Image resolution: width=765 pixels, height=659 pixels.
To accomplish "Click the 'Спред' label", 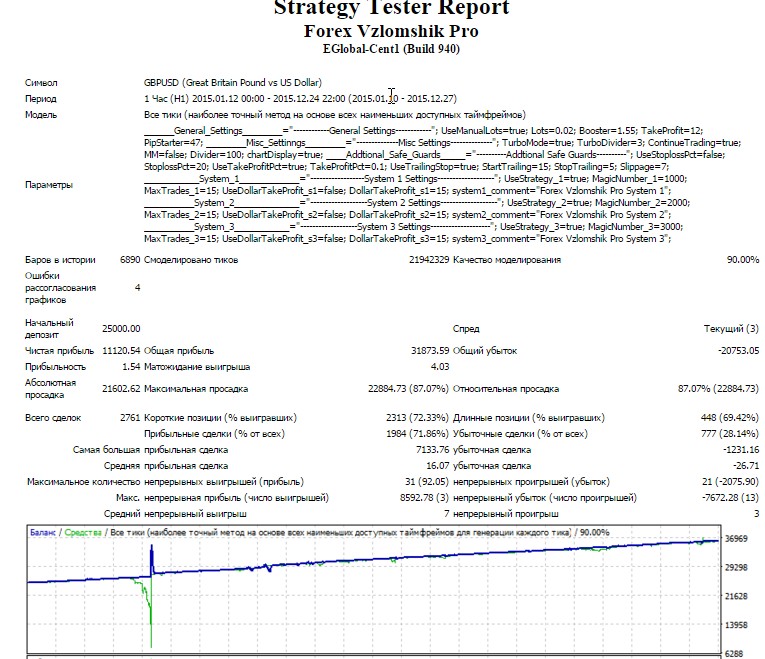I will (x=466, y=329).
